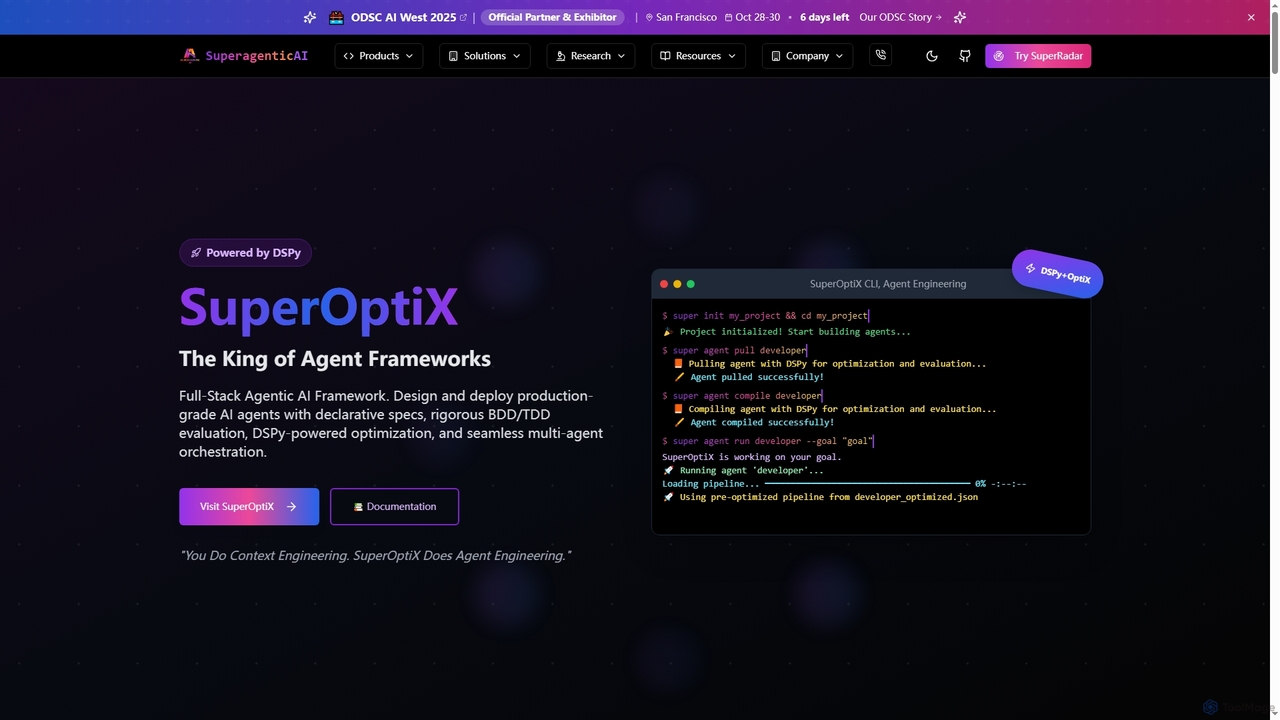Click the 'Agent pulled successfully!' line

coord(750,377)
